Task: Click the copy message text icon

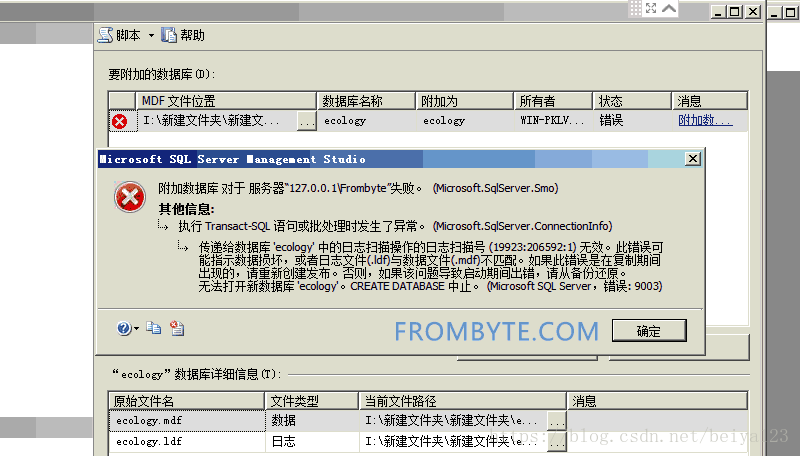Action: (154, 328)
